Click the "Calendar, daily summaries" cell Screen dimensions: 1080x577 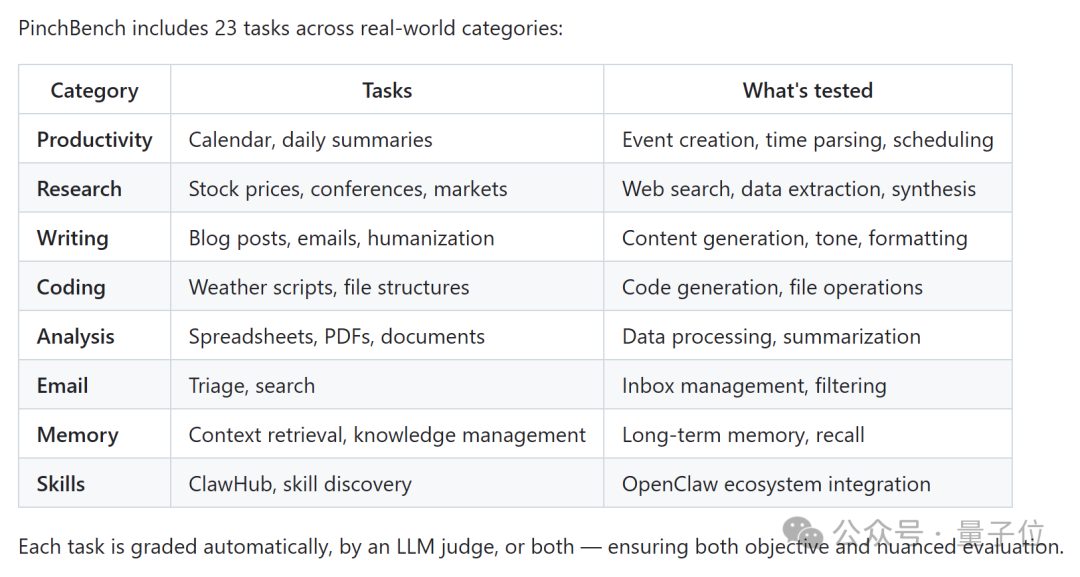tap(310, 140)
